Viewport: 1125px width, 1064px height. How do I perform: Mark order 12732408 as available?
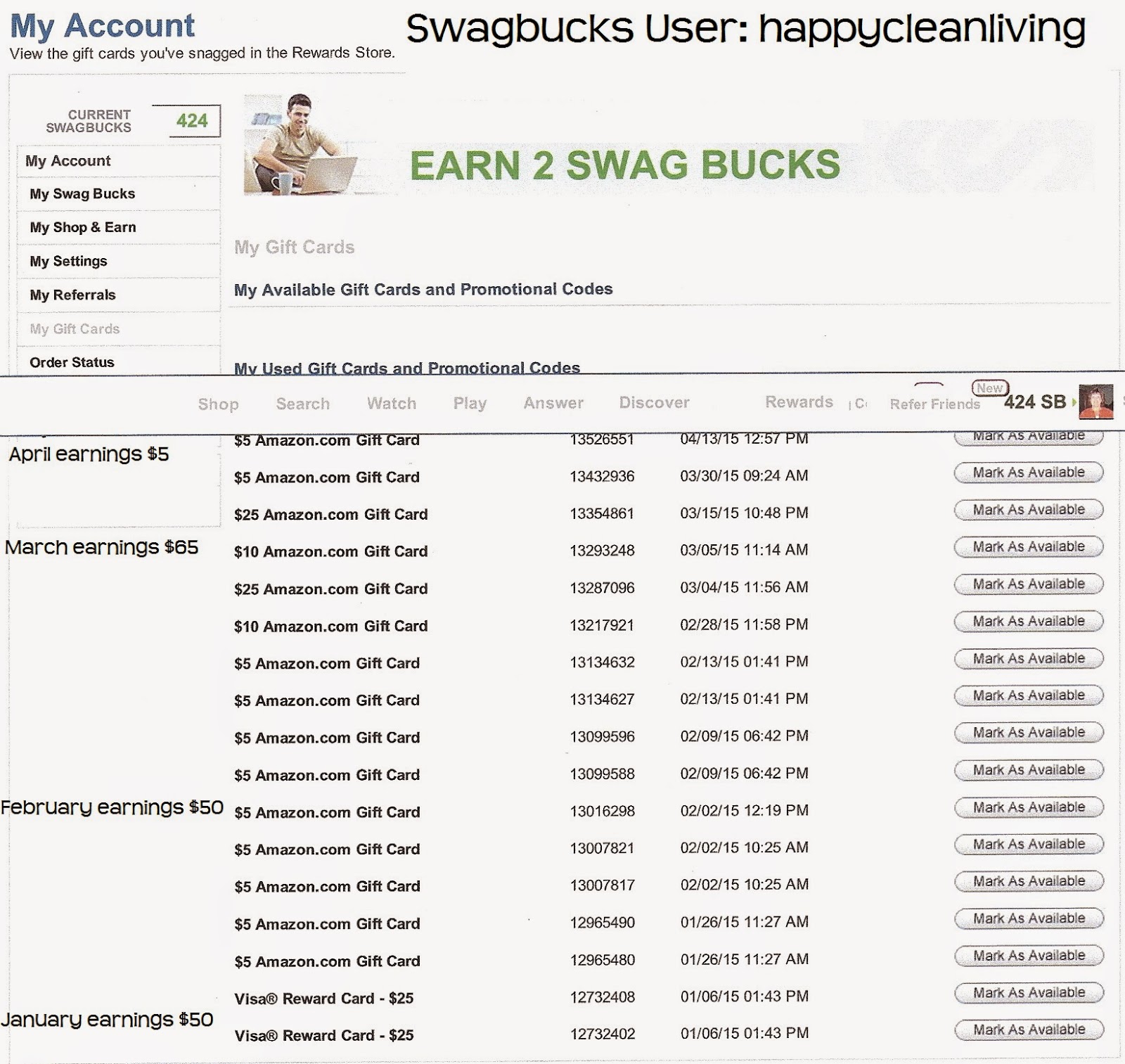[x=1029, y=993]
